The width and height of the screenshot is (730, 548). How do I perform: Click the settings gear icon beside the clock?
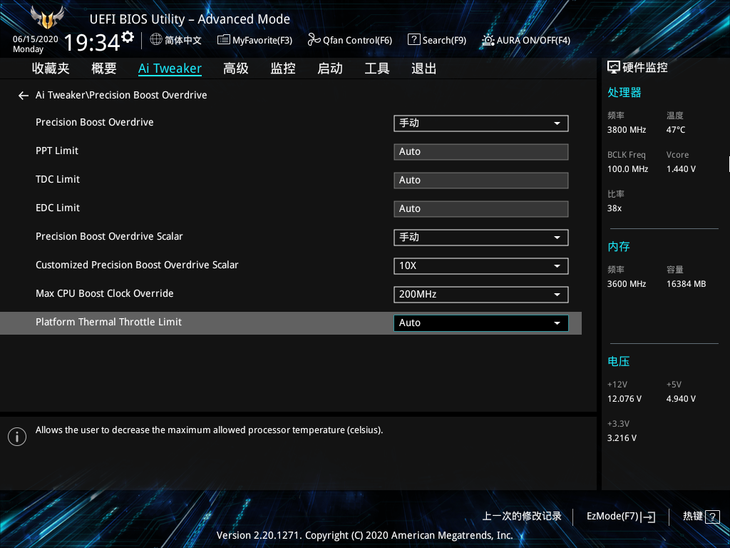(x=127, y=37)
